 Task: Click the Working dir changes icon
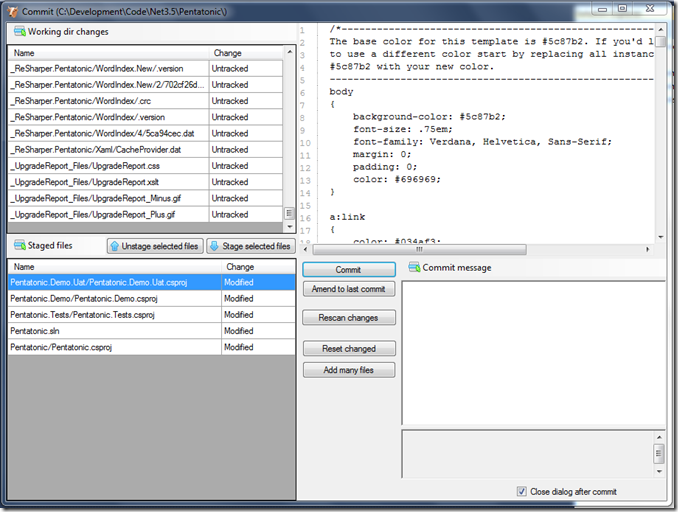pos(20,32)
